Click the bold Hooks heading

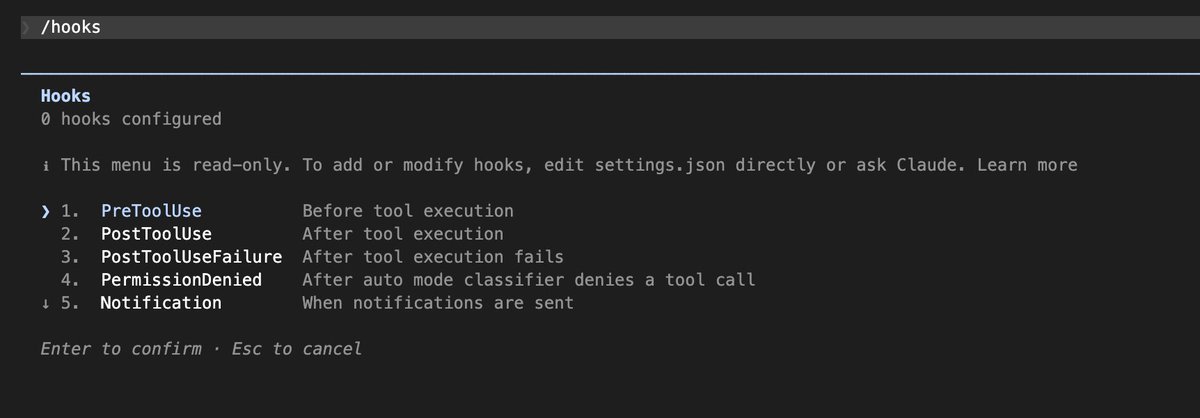[x=66, y=97]
